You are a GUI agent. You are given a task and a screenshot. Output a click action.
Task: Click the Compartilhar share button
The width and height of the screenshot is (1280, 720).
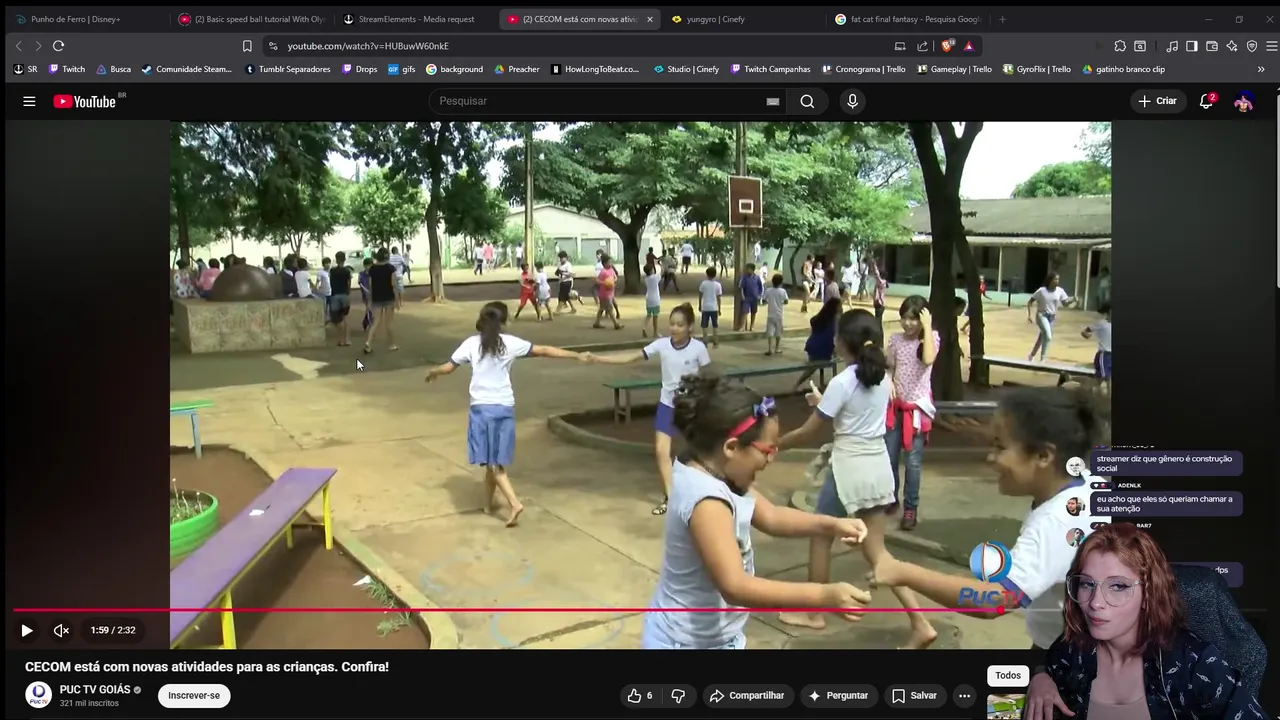746,695
